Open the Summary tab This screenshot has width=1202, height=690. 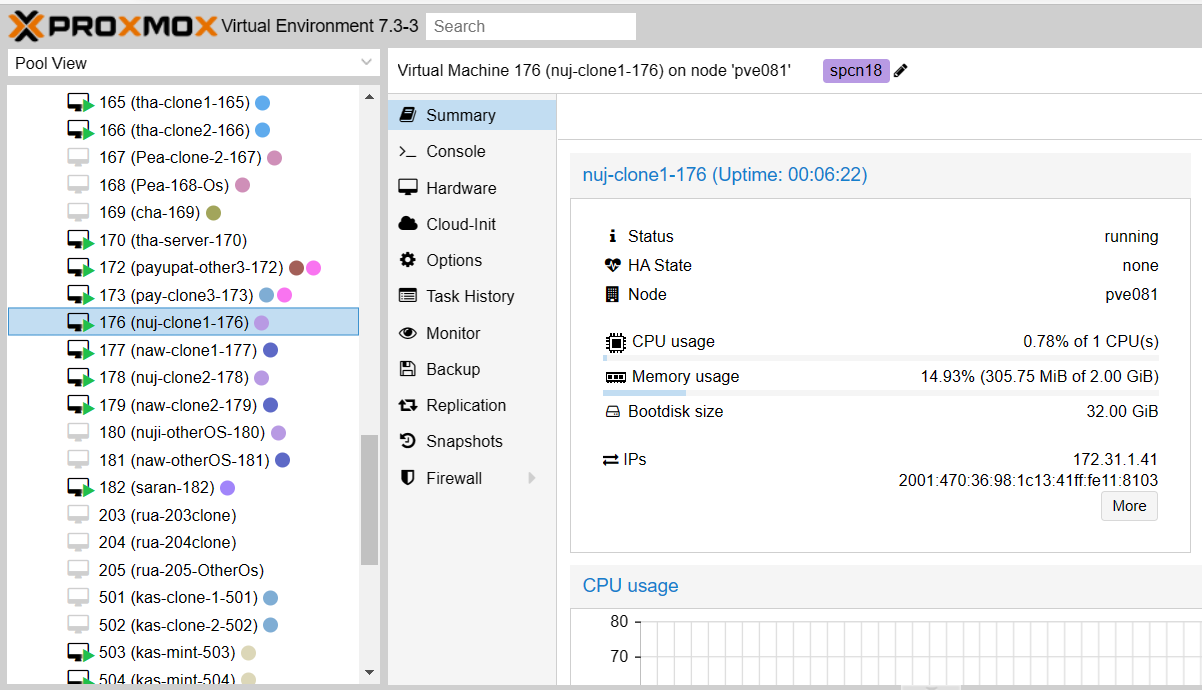click(x=472, y=115)
